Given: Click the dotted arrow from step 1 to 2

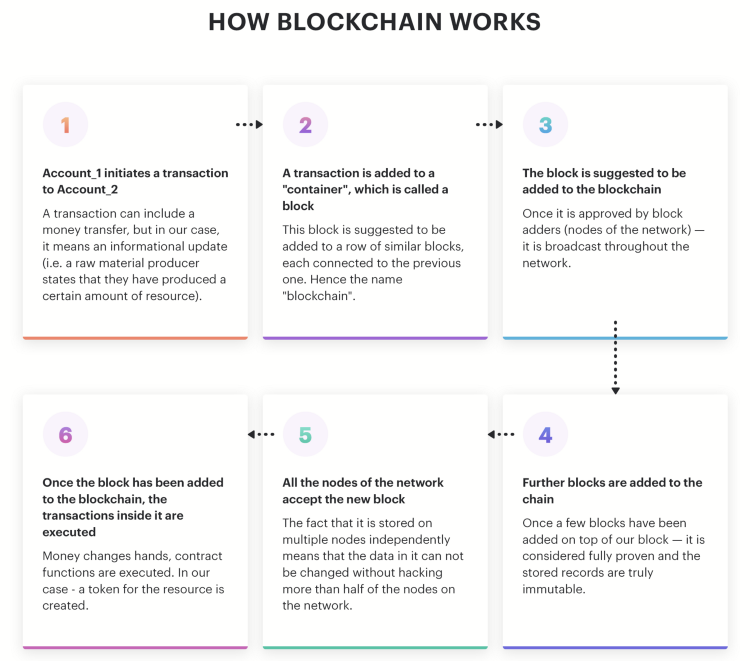Looking at the screenshot, I should point(249,124).
